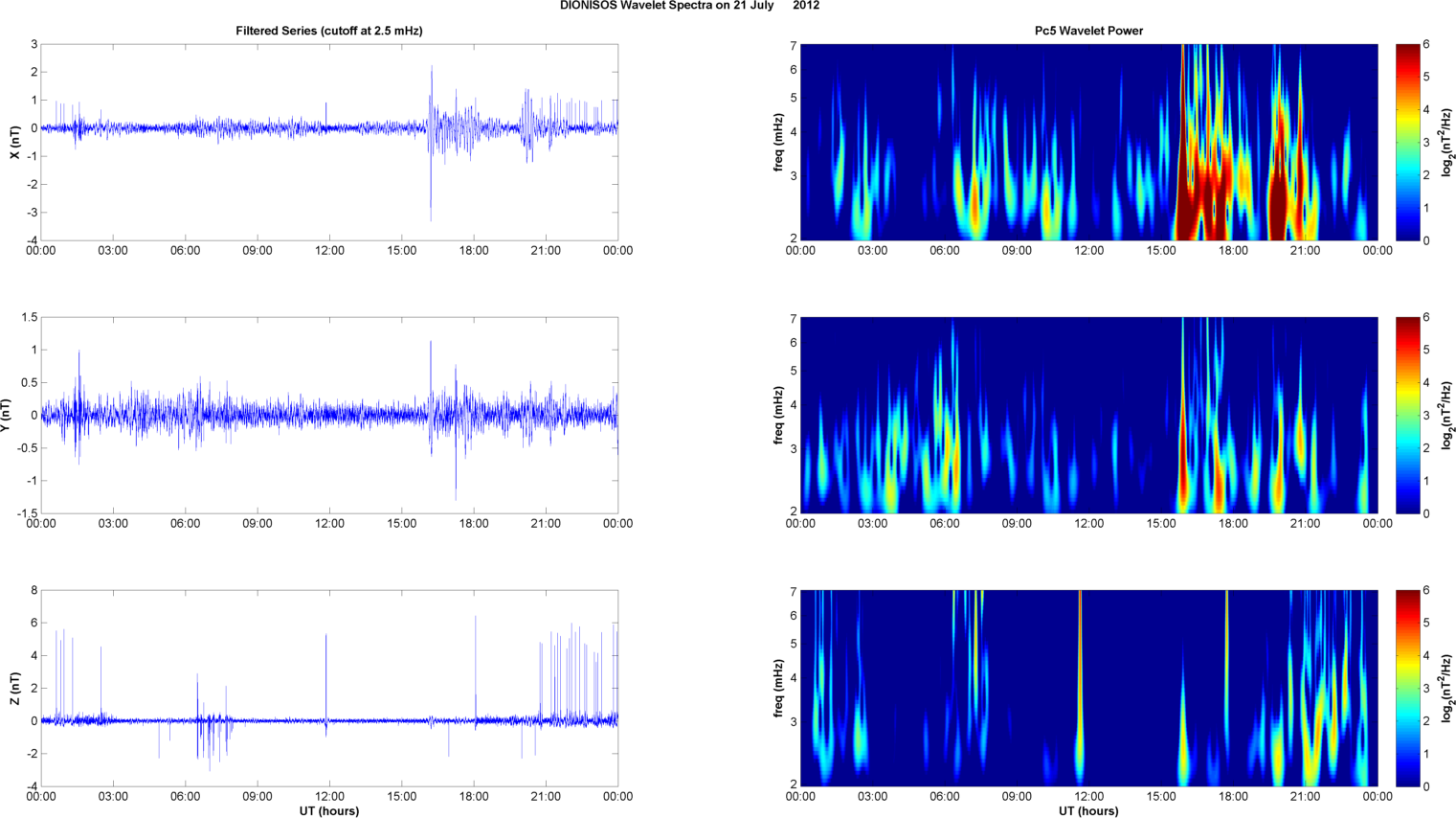Click the Y component filtered time series plot
This screenshot has width=1456, height=818.
pos(329,416)
